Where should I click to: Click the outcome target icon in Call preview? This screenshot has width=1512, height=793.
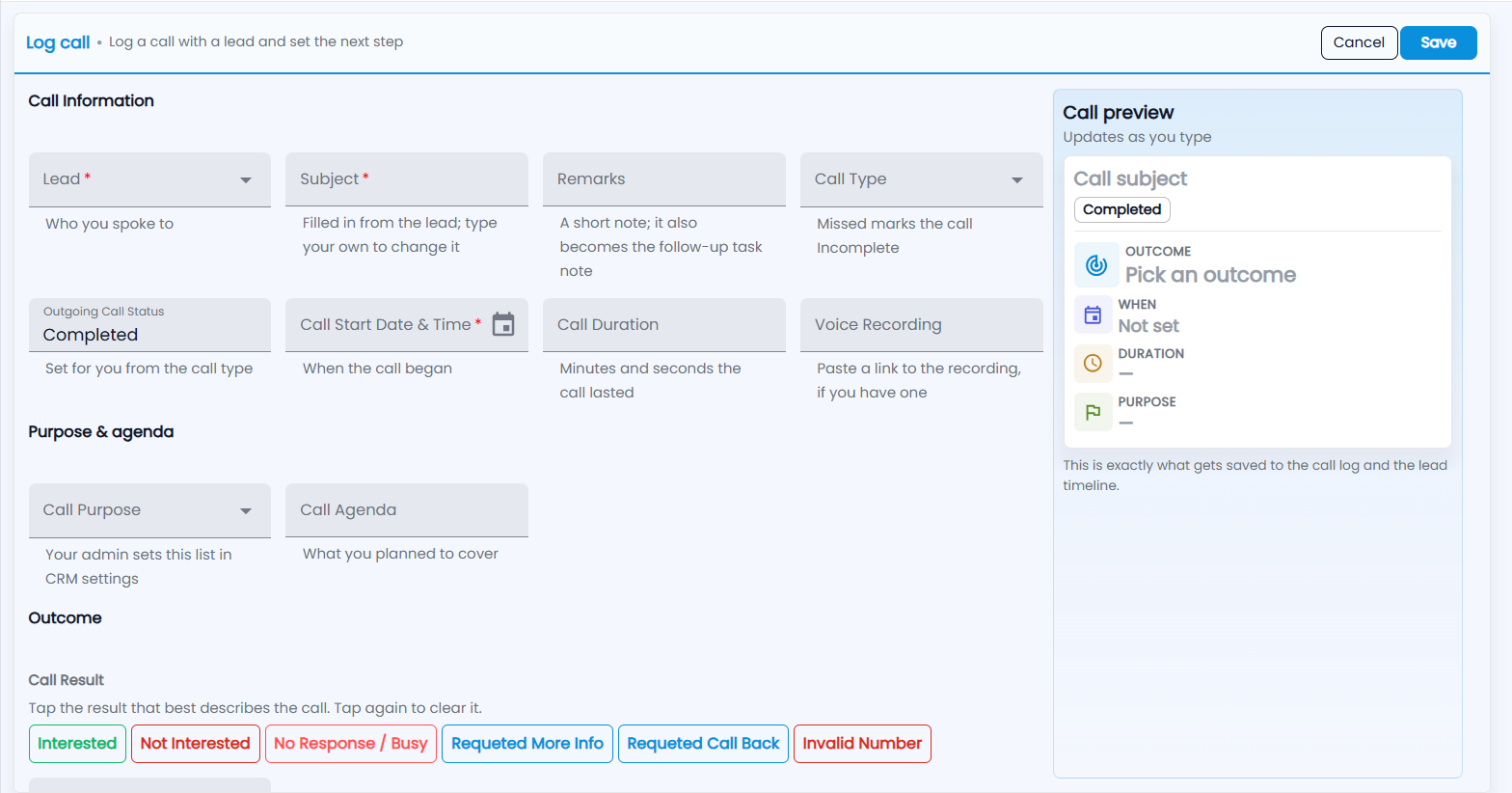point(1096,265)
